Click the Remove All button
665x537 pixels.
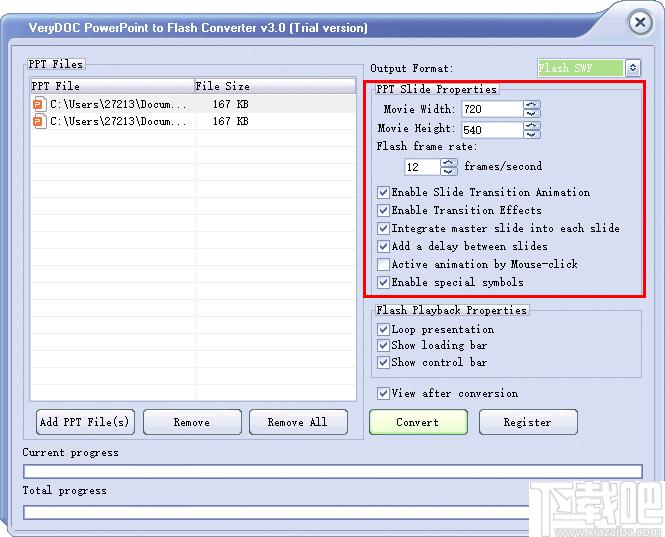(298, 422)
